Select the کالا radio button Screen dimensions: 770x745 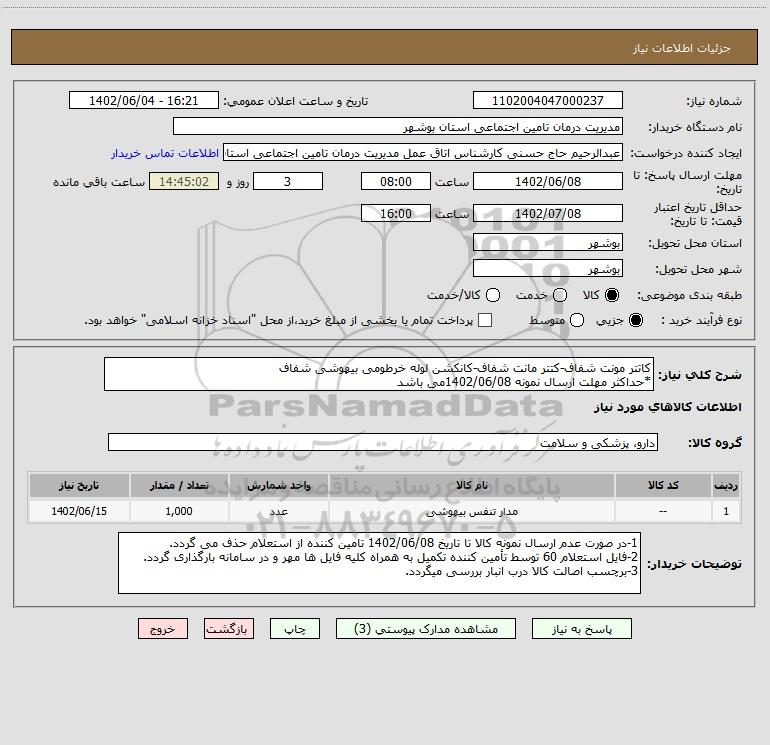coord(612,295)
